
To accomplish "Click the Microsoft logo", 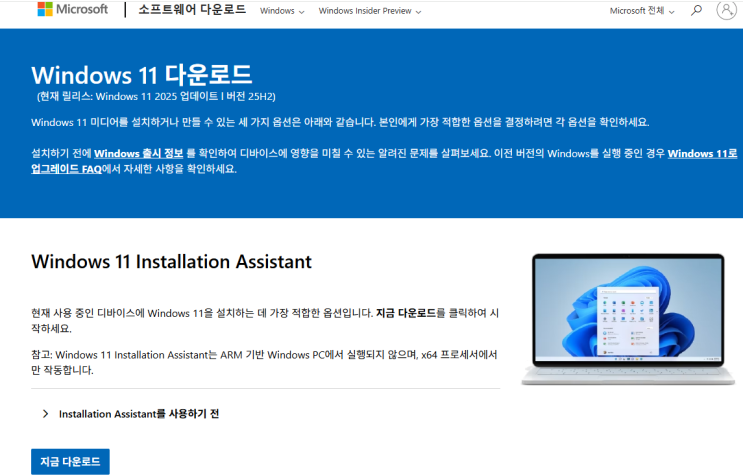I will click(x=73, y=9).
